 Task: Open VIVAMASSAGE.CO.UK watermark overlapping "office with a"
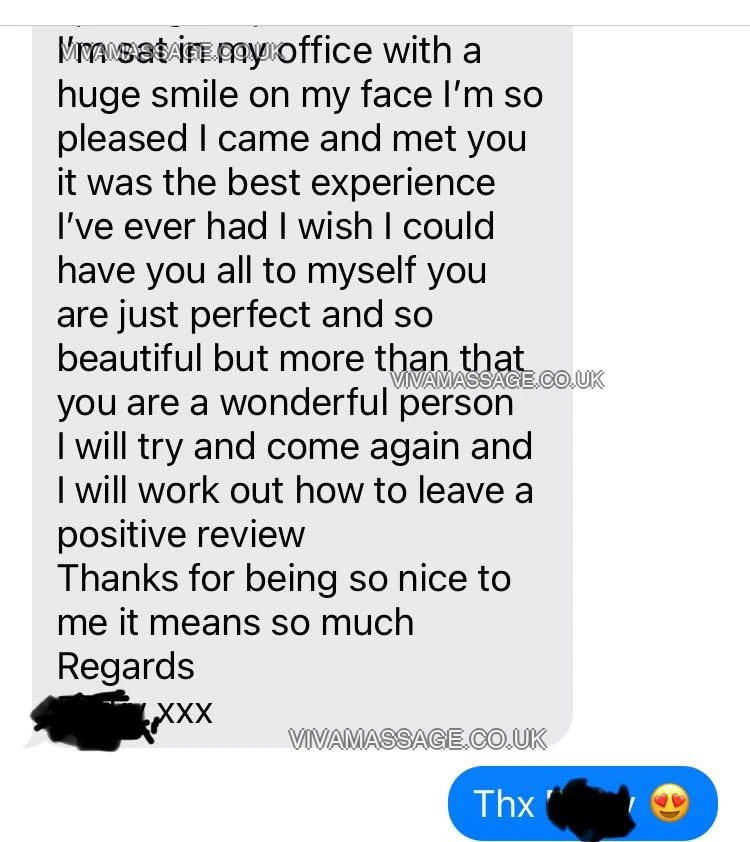[169, 53]
